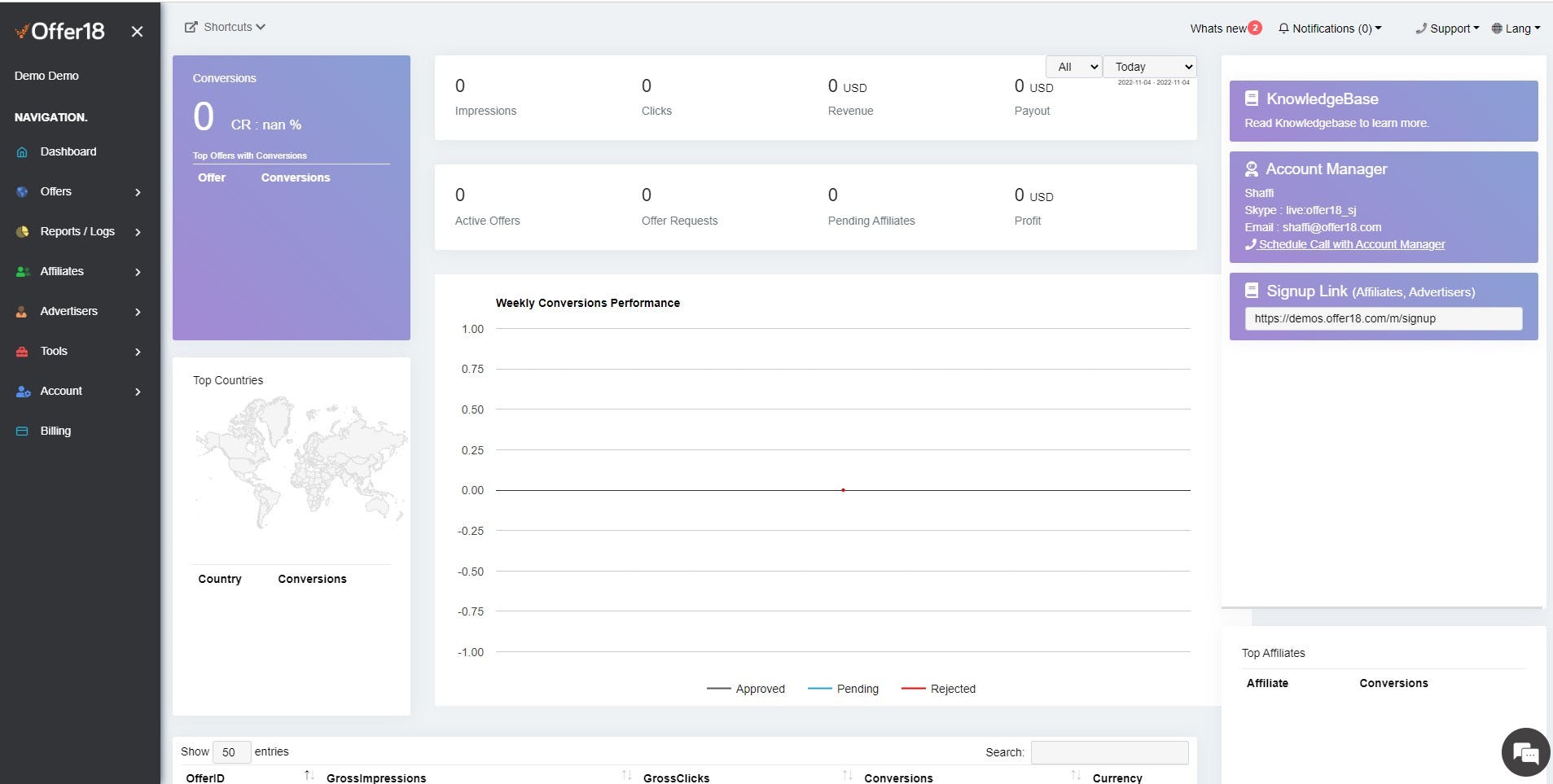Open the Today date range dropdown
Screen dimensions: 1553x784
1150,67
